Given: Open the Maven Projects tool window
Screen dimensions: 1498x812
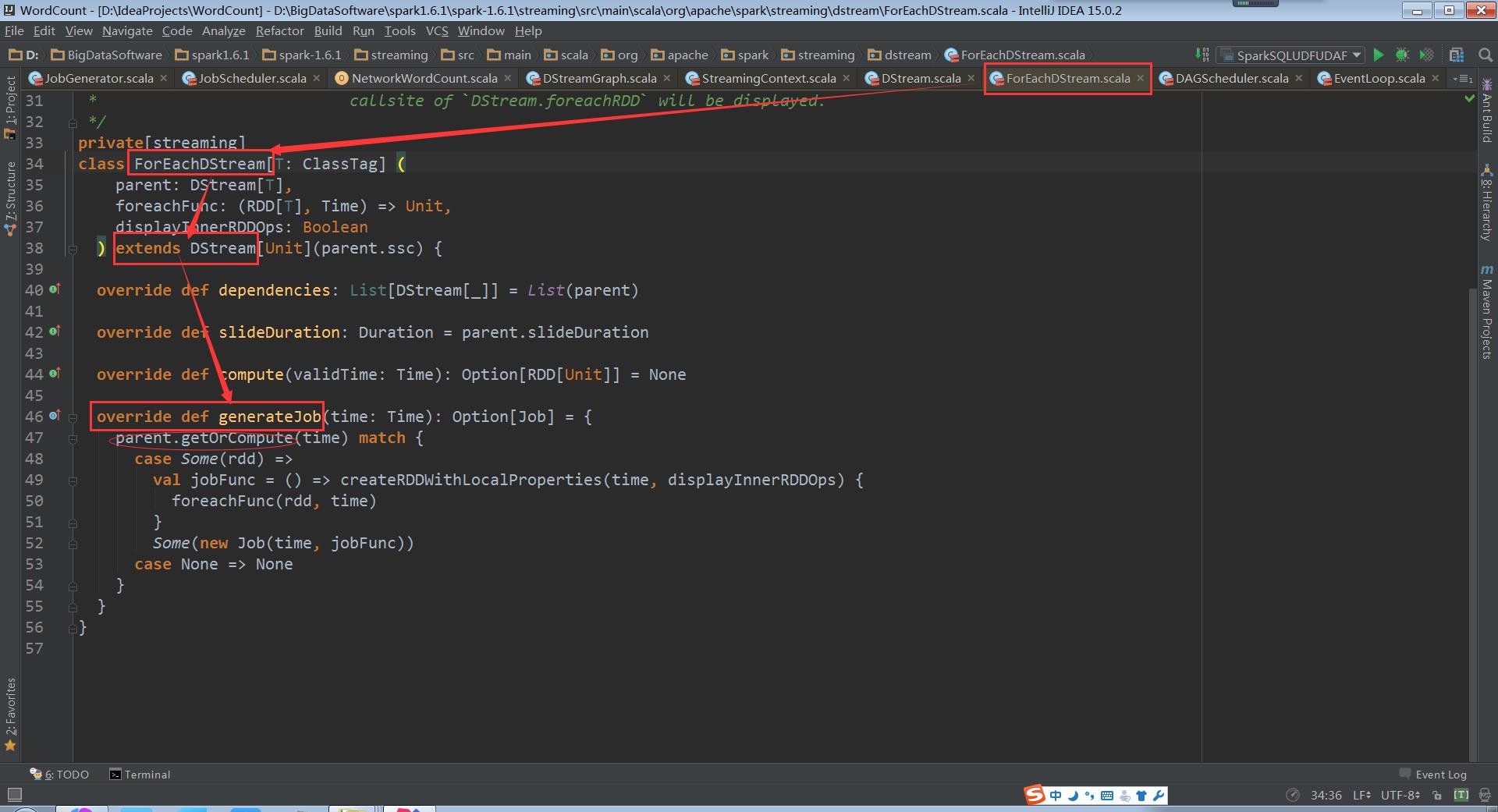Looking at the screenshot, I should tap(1487, 312).
